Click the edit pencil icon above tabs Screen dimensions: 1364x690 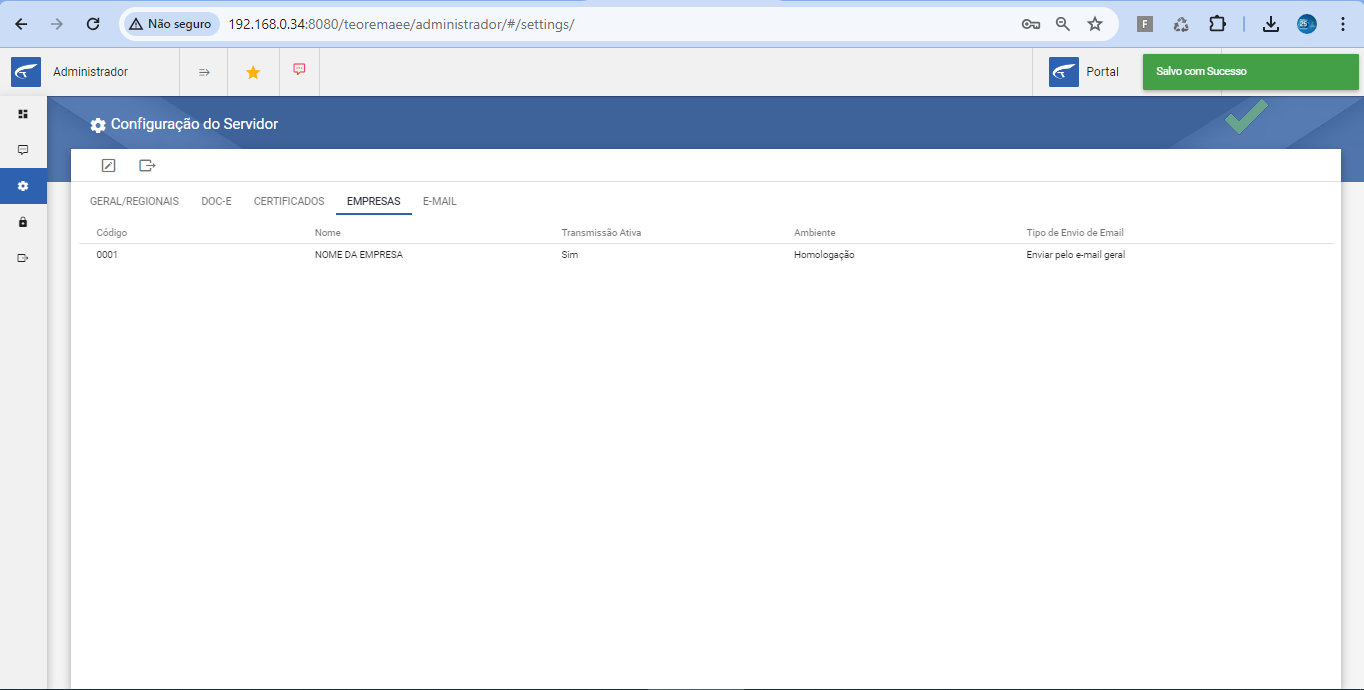109,165
